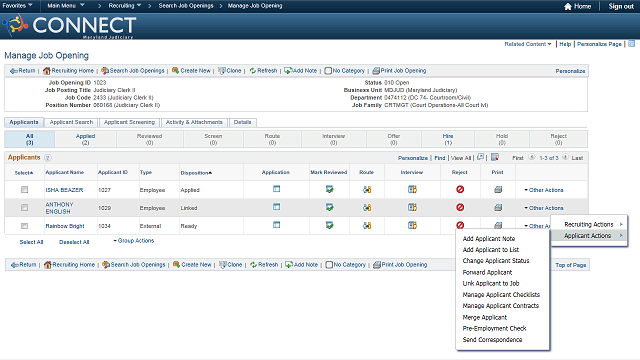The width and height of the screenshot is (640, 360).
Task: Schedule interview for ISHA BEAZER
Action: (412, 189)
